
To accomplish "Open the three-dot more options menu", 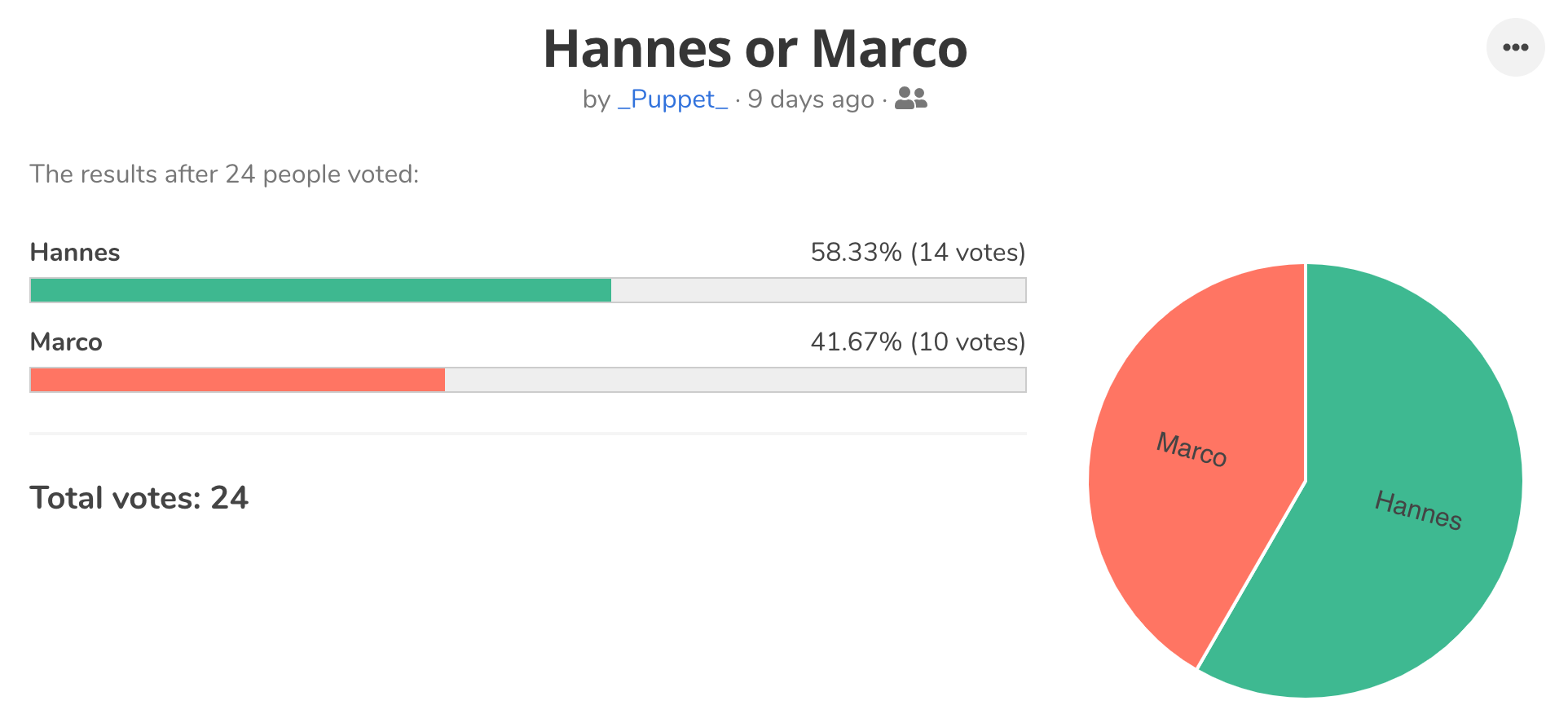I will pyautogui.click(x=1515, y=47).
